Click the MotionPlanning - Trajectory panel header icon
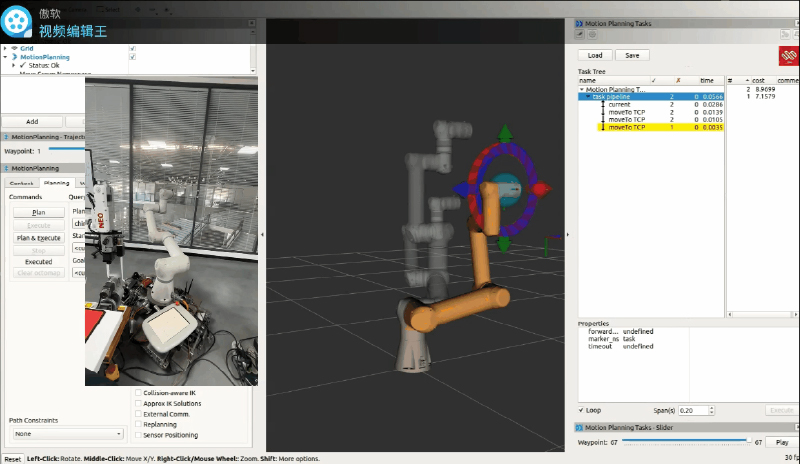 click(x=6, y=137)
